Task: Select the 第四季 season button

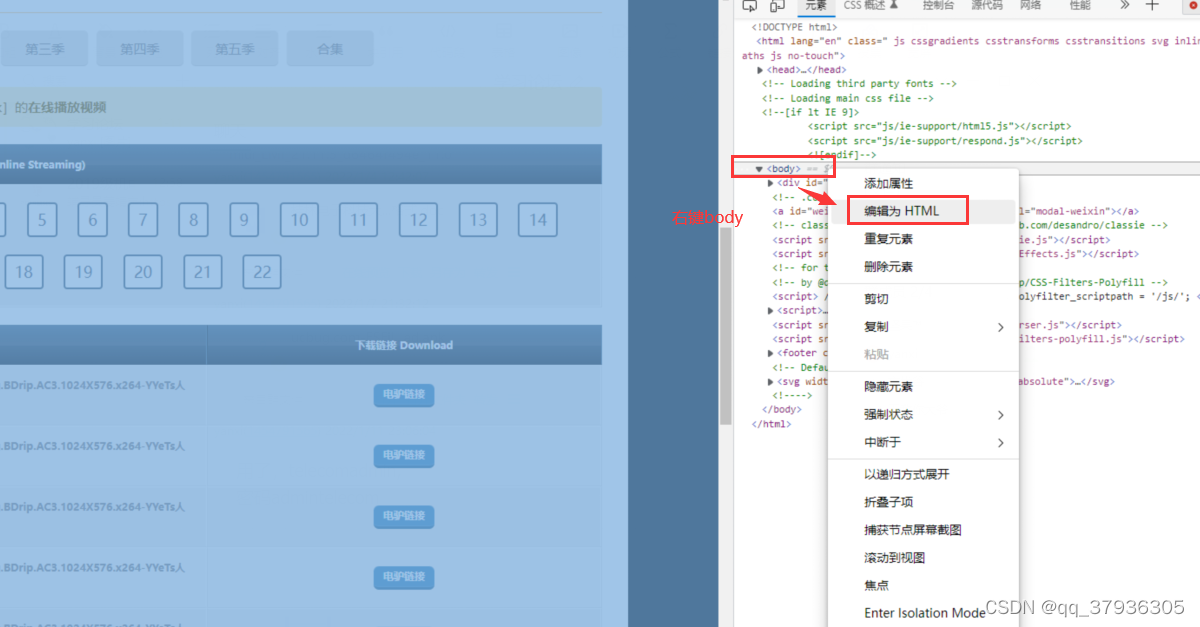Action: tap(140, 48)
